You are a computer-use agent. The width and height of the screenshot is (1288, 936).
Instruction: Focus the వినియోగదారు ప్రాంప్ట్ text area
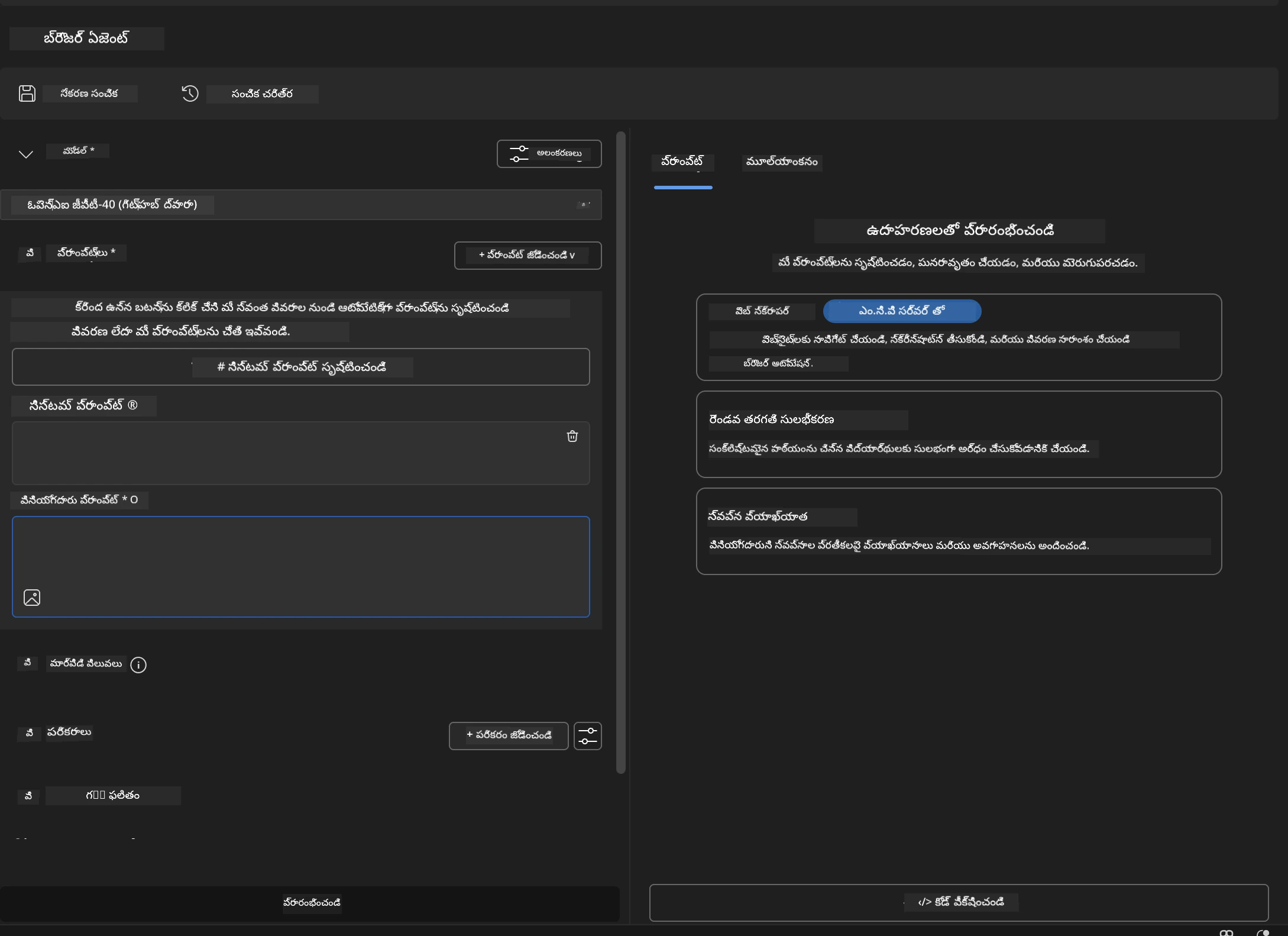click(300, 567)
